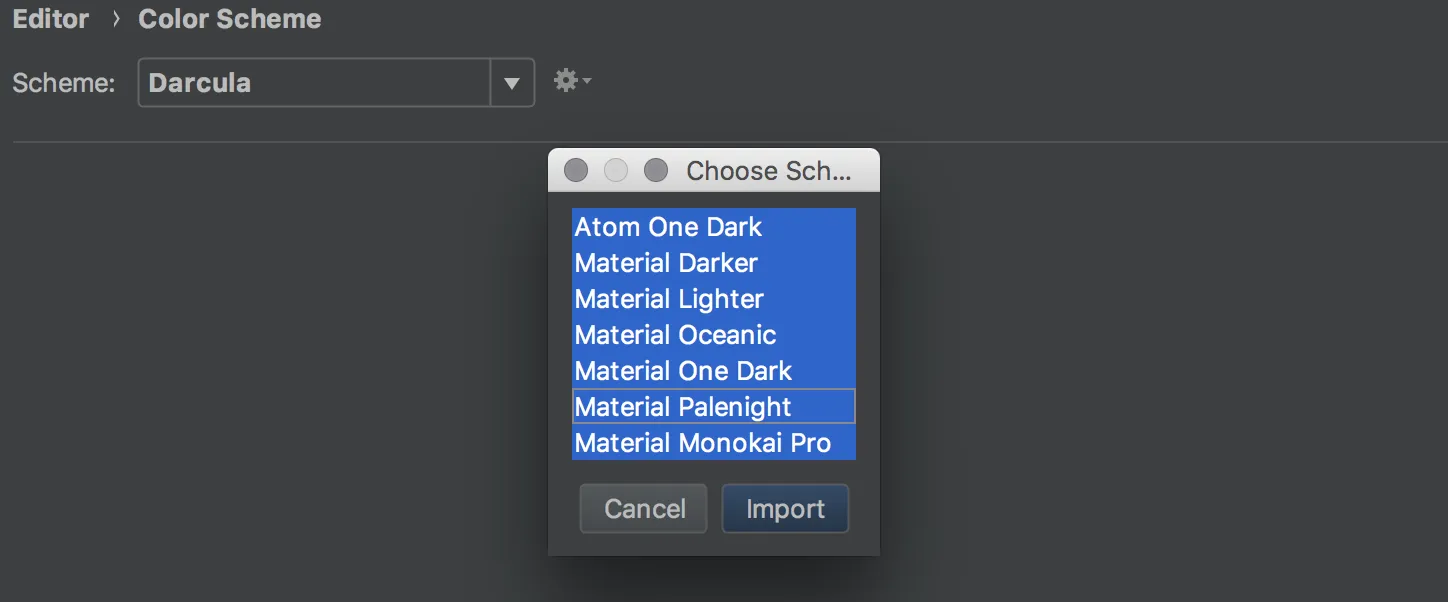Open the Scheme dropdown arrow

(512, 83)
